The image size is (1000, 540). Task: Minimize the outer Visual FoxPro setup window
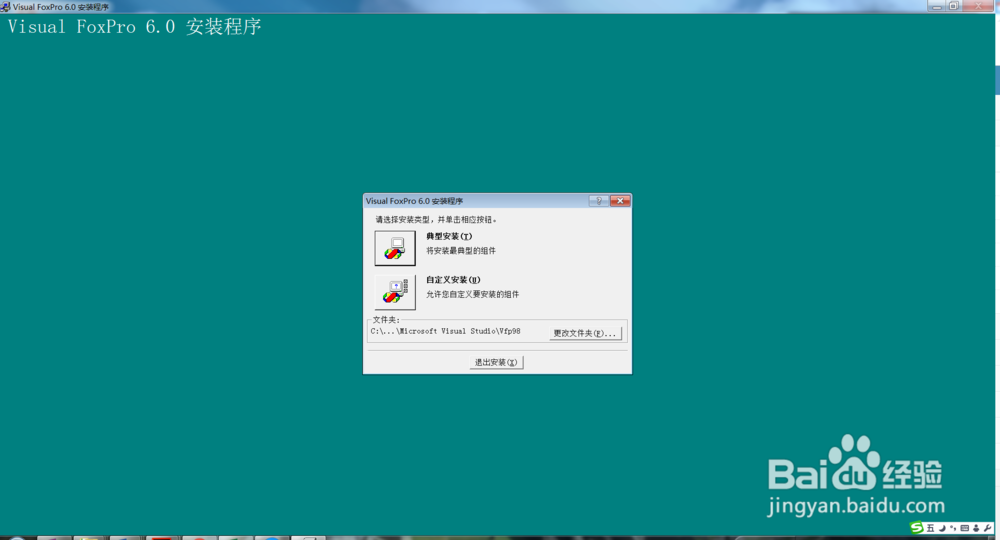[x=936, y=6]
